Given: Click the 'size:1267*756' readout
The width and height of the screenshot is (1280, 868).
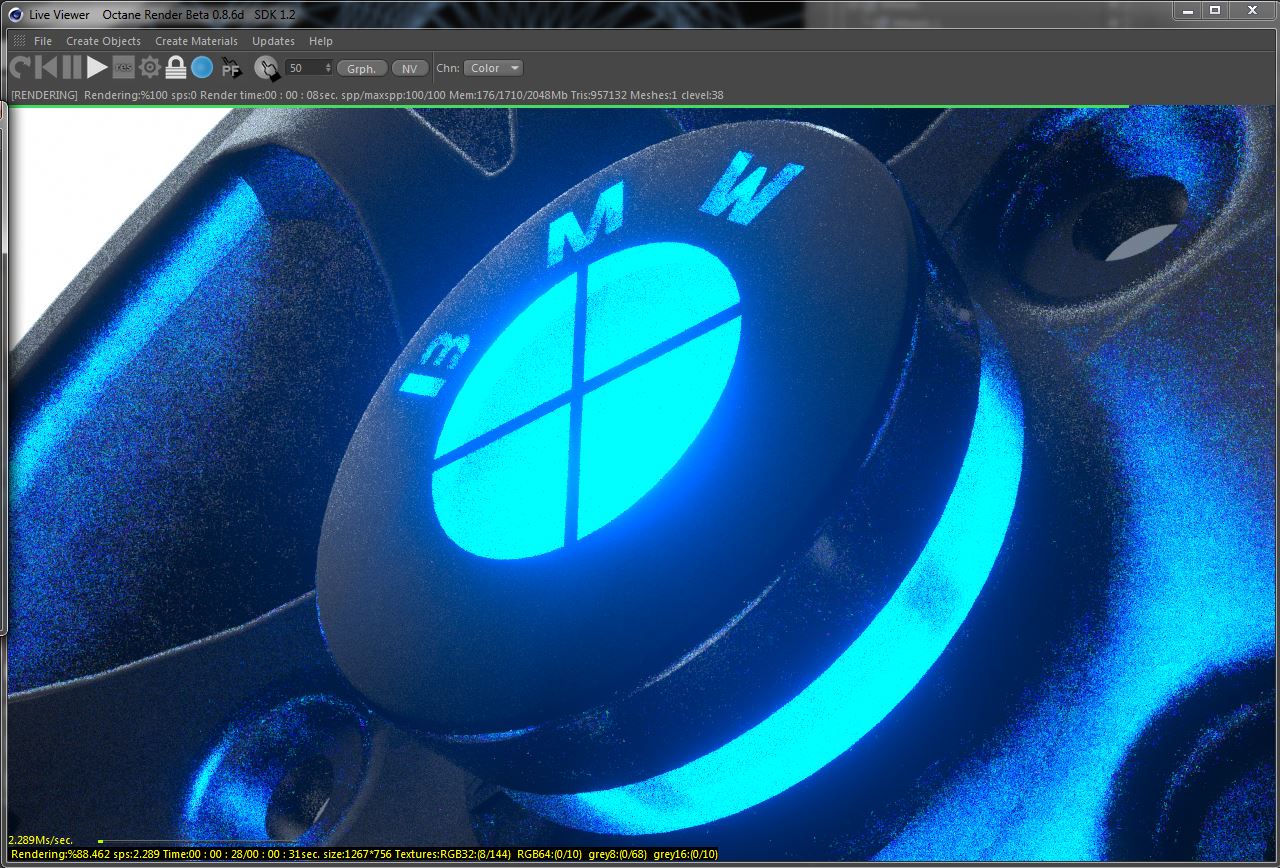Looking at the screenshot, I should [356, 854].
